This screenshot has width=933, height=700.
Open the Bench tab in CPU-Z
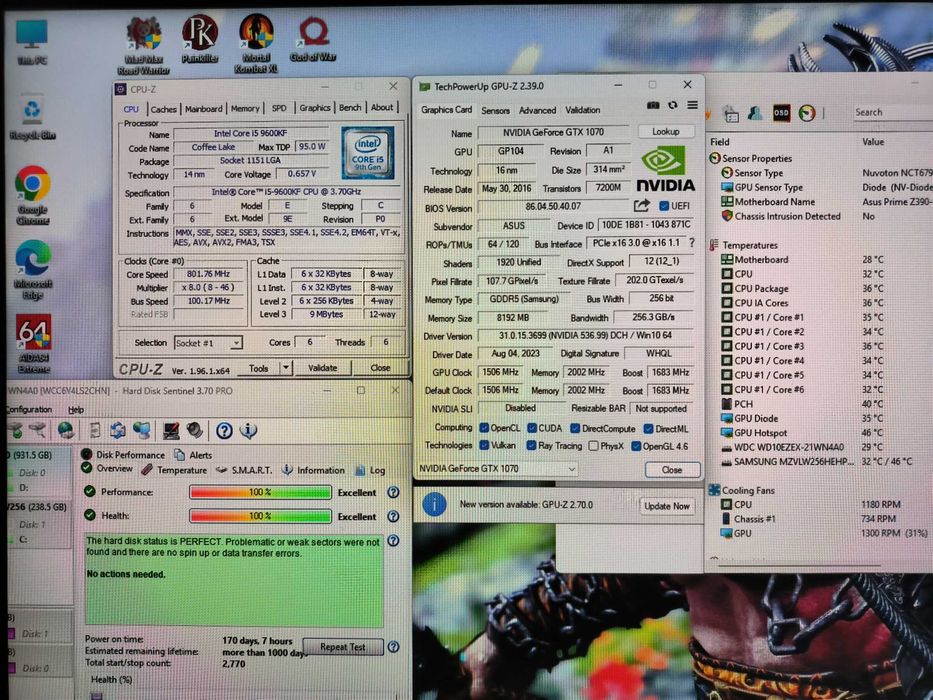[x=350, y=108]
